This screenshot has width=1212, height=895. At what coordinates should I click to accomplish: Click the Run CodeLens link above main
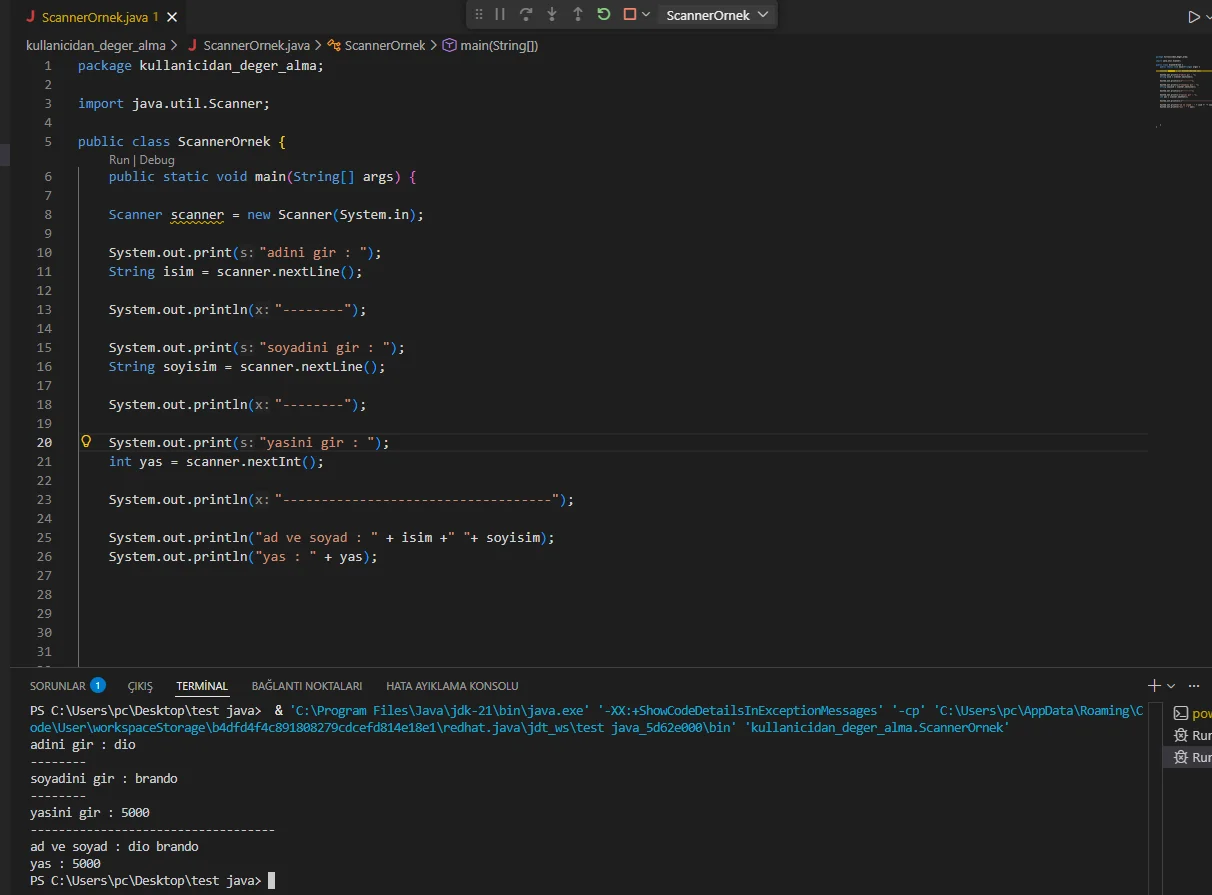pos(119,160)
